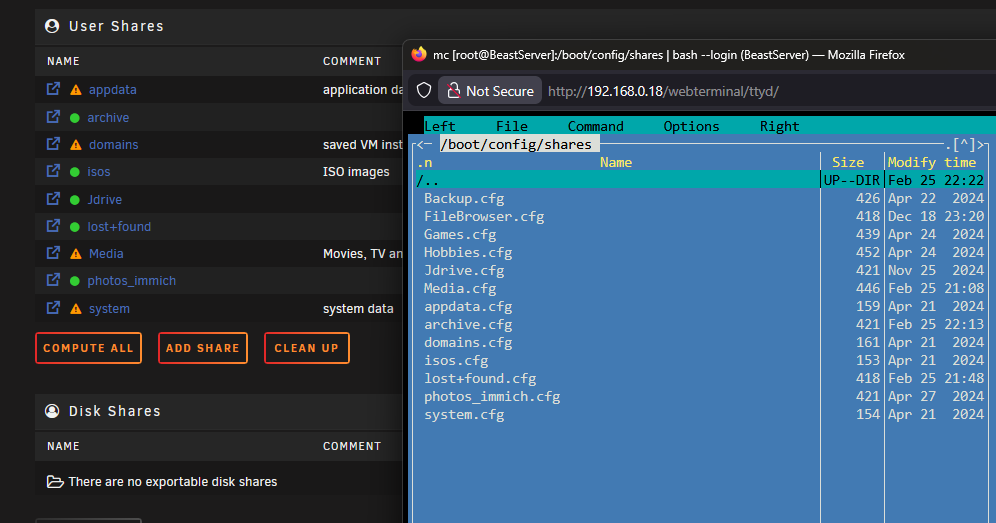Click the Firefox logo in title bar
This screenshot has width=996, height=523.
419,54
